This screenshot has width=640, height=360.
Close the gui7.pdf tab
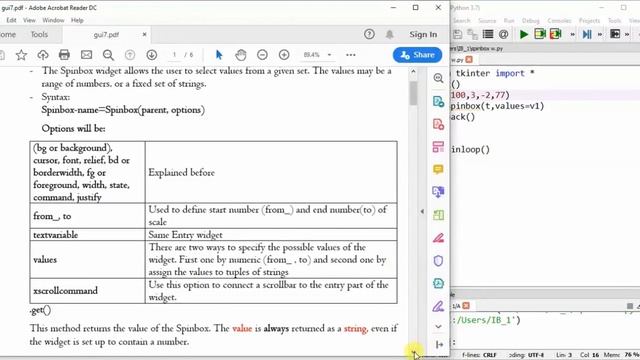(144, 35)
